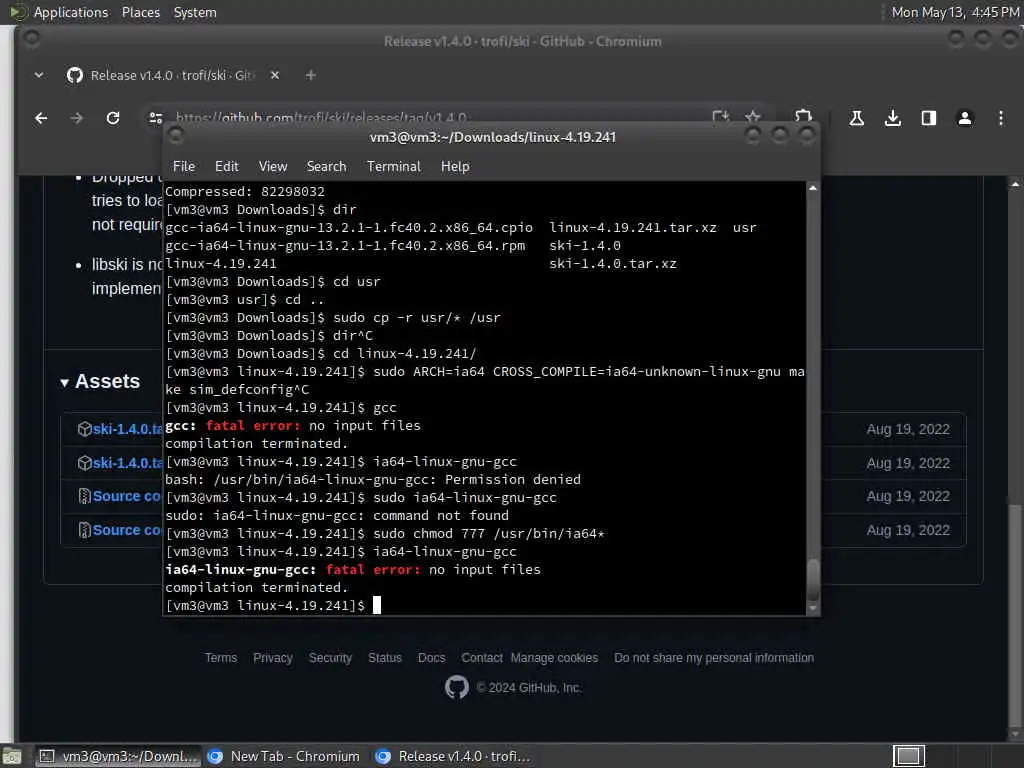Close the Release v1.4.0 browser tab

275,75
